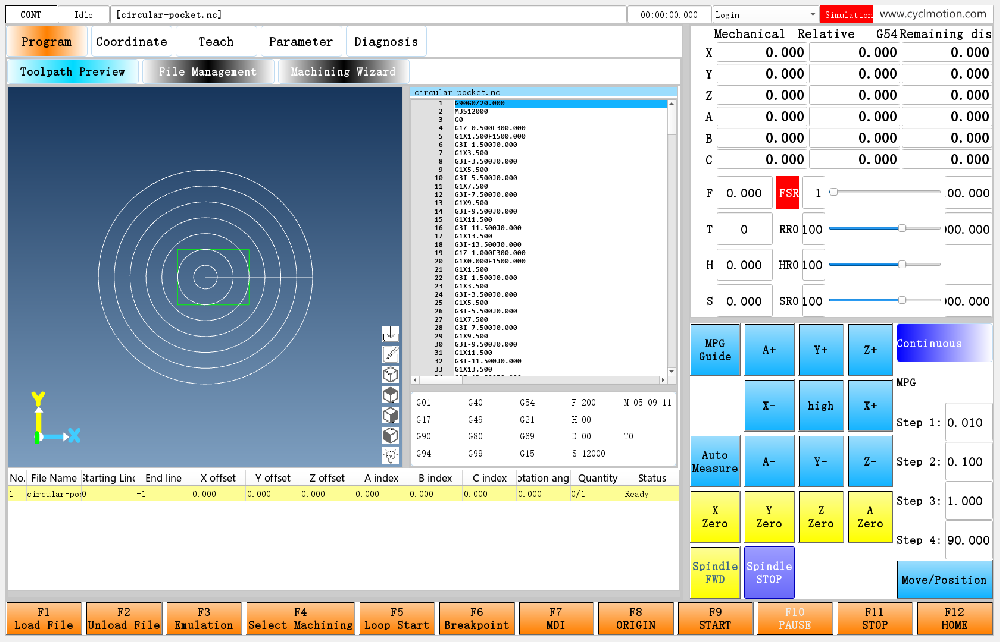
Task: Jog Z- axis button
Action: tap(870, 461)
